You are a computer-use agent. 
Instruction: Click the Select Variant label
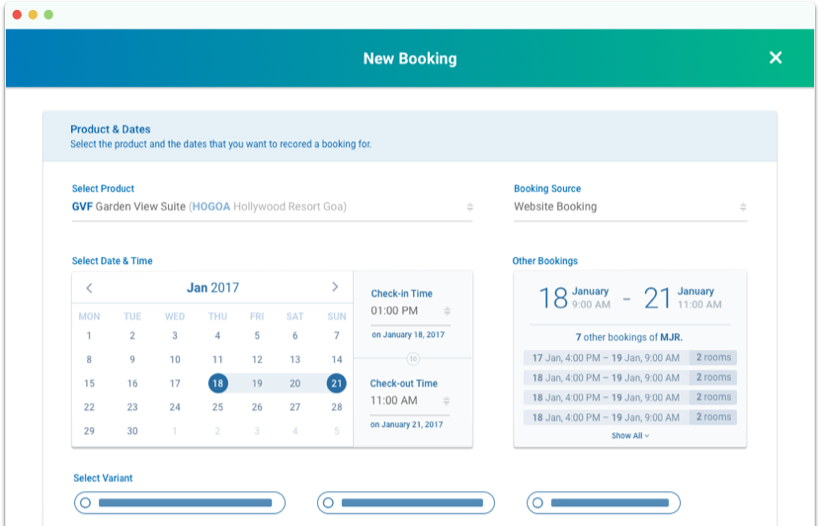tap(103, 478)
